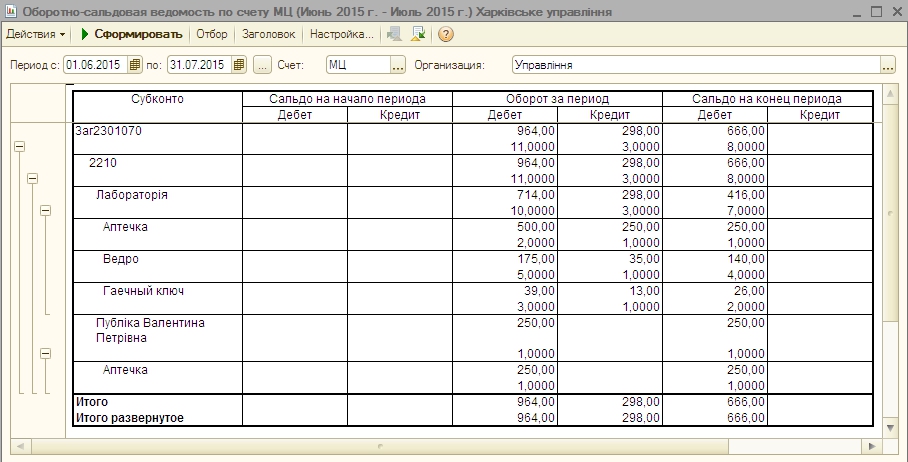Click the 140,00 ending balance cell
The width and height of the screenshot is (908, 462).
(746, 258)
